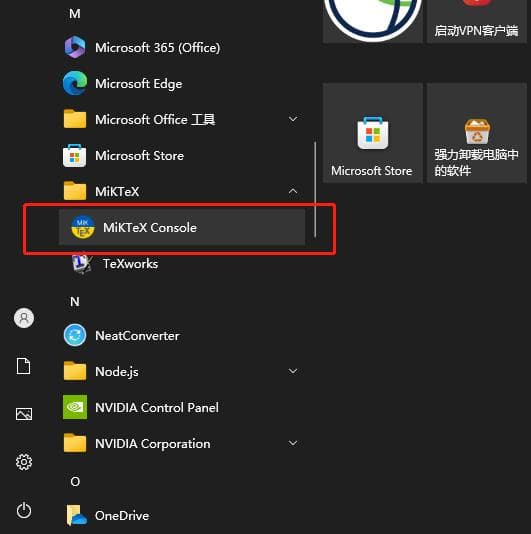Open NVIDIA Control Panel green icon
The image size is (531, 534).
[x=75, y=407]
